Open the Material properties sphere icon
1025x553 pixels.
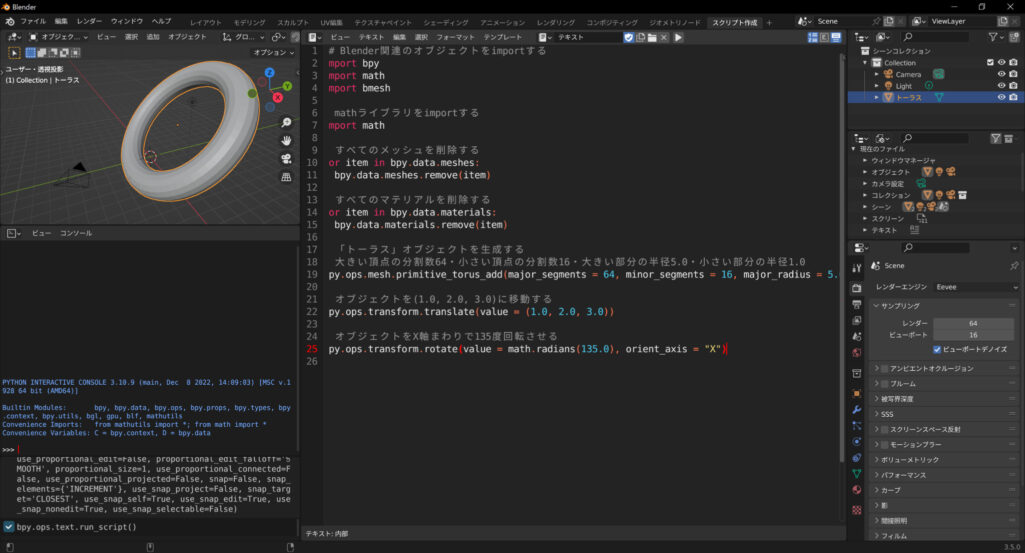click(857, 490)
